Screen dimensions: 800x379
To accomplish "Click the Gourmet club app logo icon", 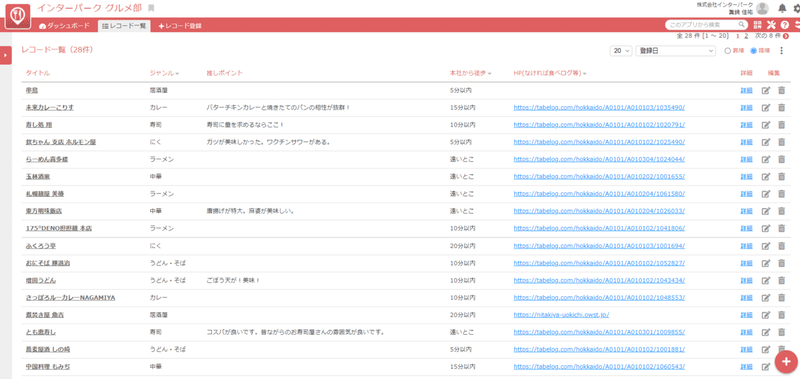I will click(x=18, y=15).
